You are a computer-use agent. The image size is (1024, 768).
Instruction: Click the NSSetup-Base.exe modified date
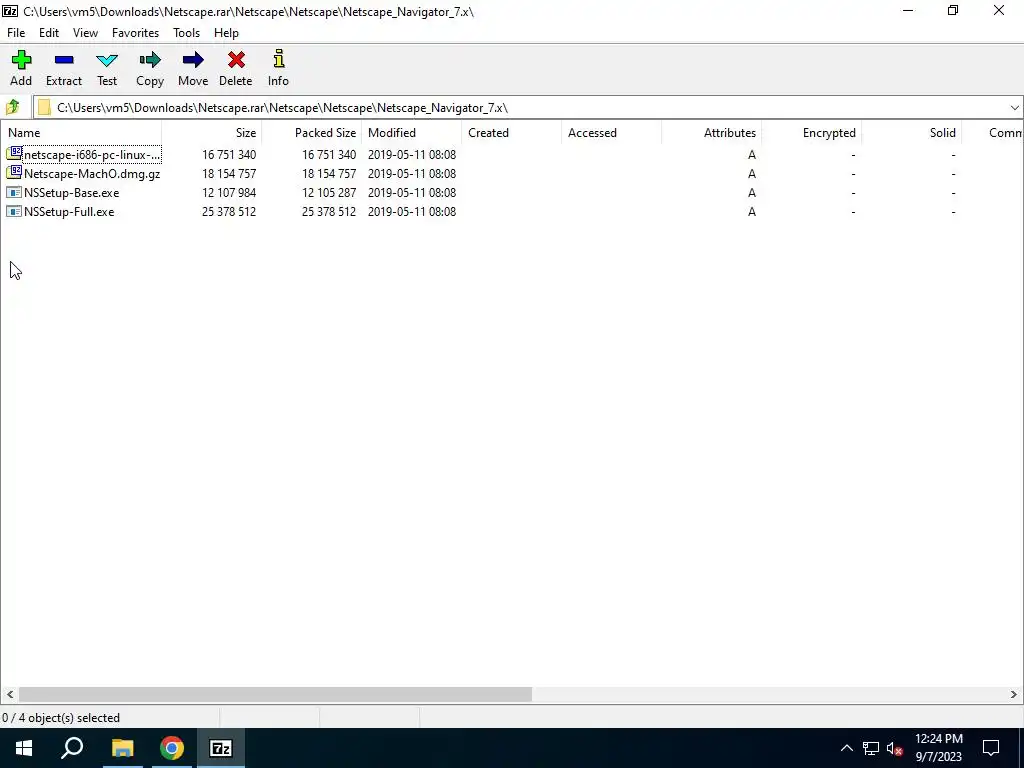(x=411, y=193)
